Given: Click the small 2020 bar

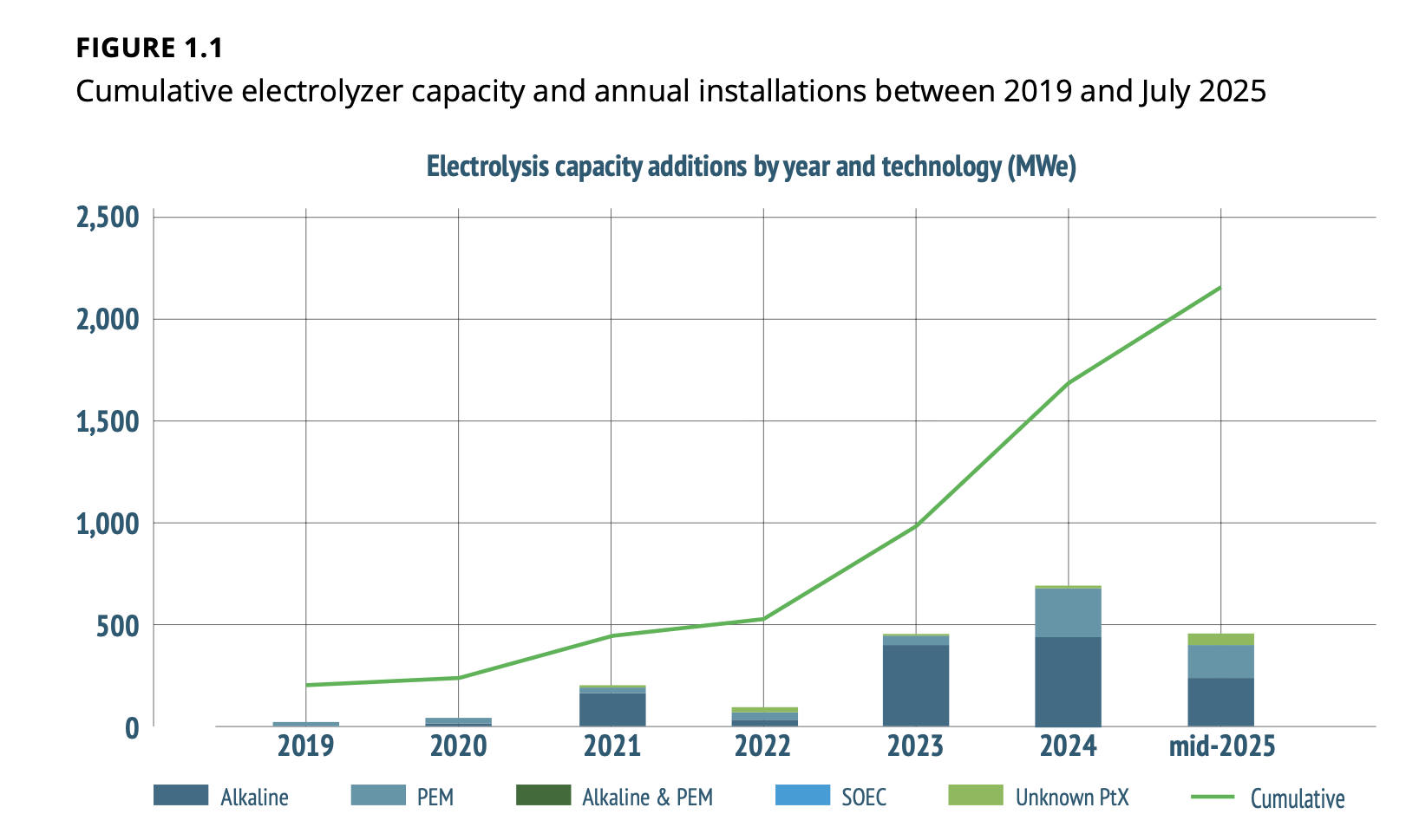Looking at the screenshot, I should (459, 721).
